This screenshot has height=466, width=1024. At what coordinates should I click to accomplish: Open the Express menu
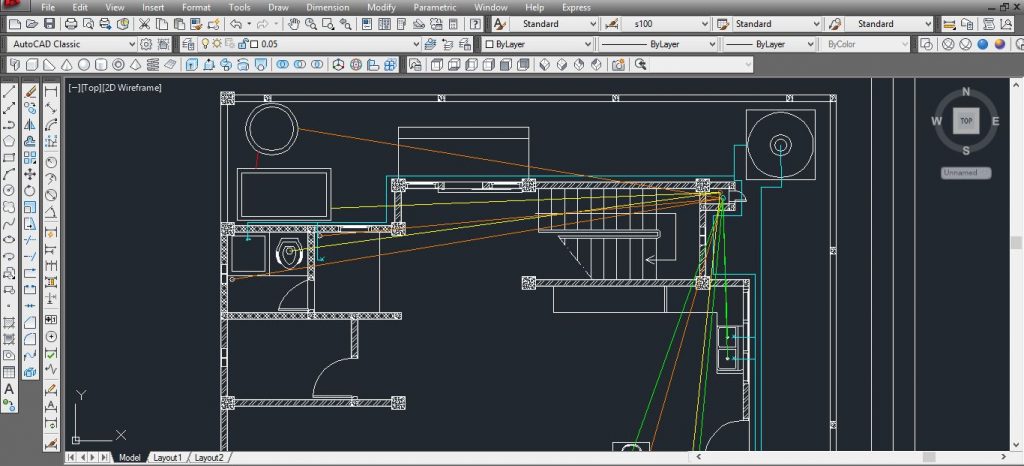point(576,7)
